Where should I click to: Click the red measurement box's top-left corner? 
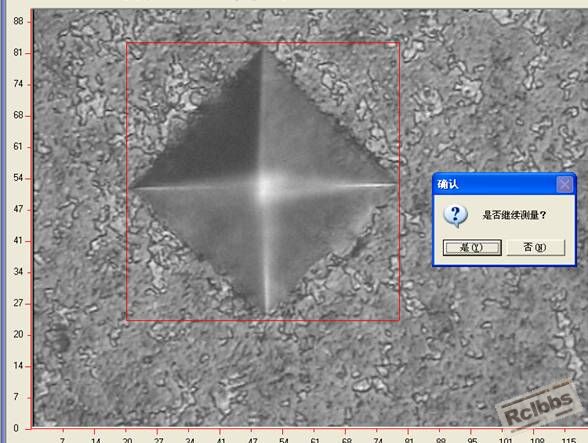127,43
